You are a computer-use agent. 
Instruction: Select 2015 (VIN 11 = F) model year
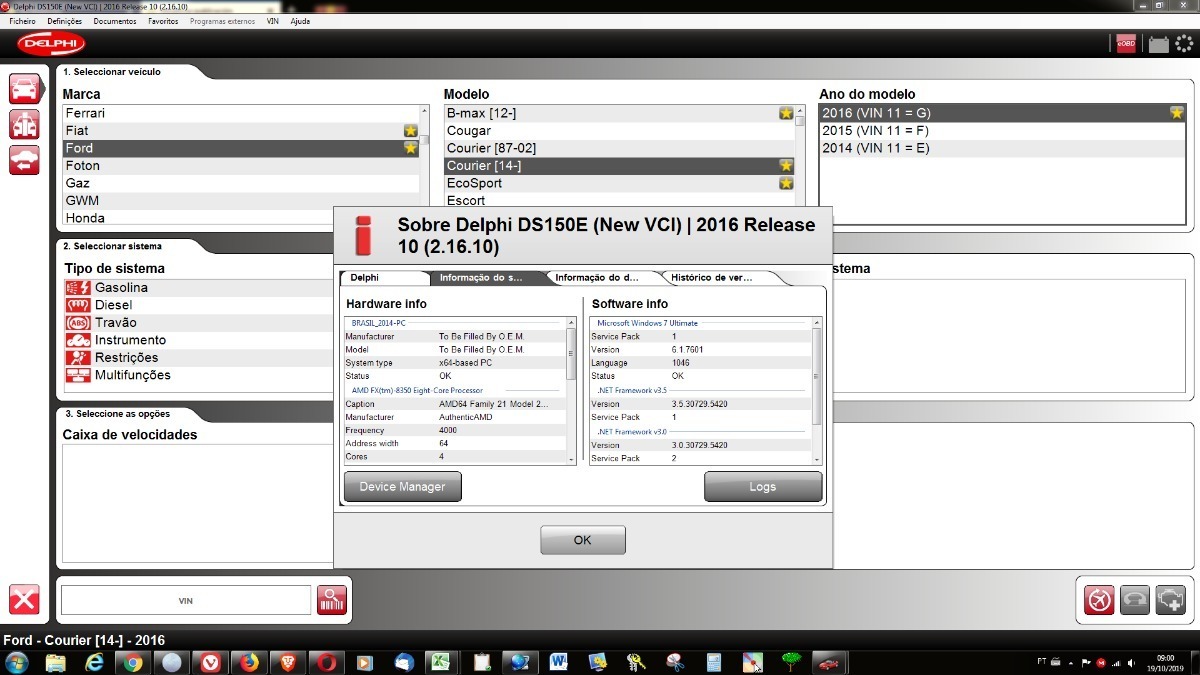coord(1002,131)
